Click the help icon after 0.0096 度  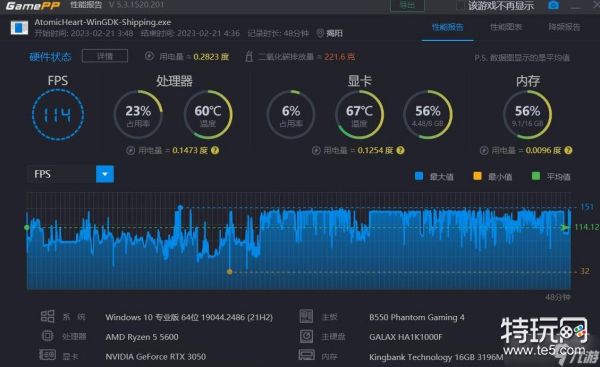tap(568, 150)
